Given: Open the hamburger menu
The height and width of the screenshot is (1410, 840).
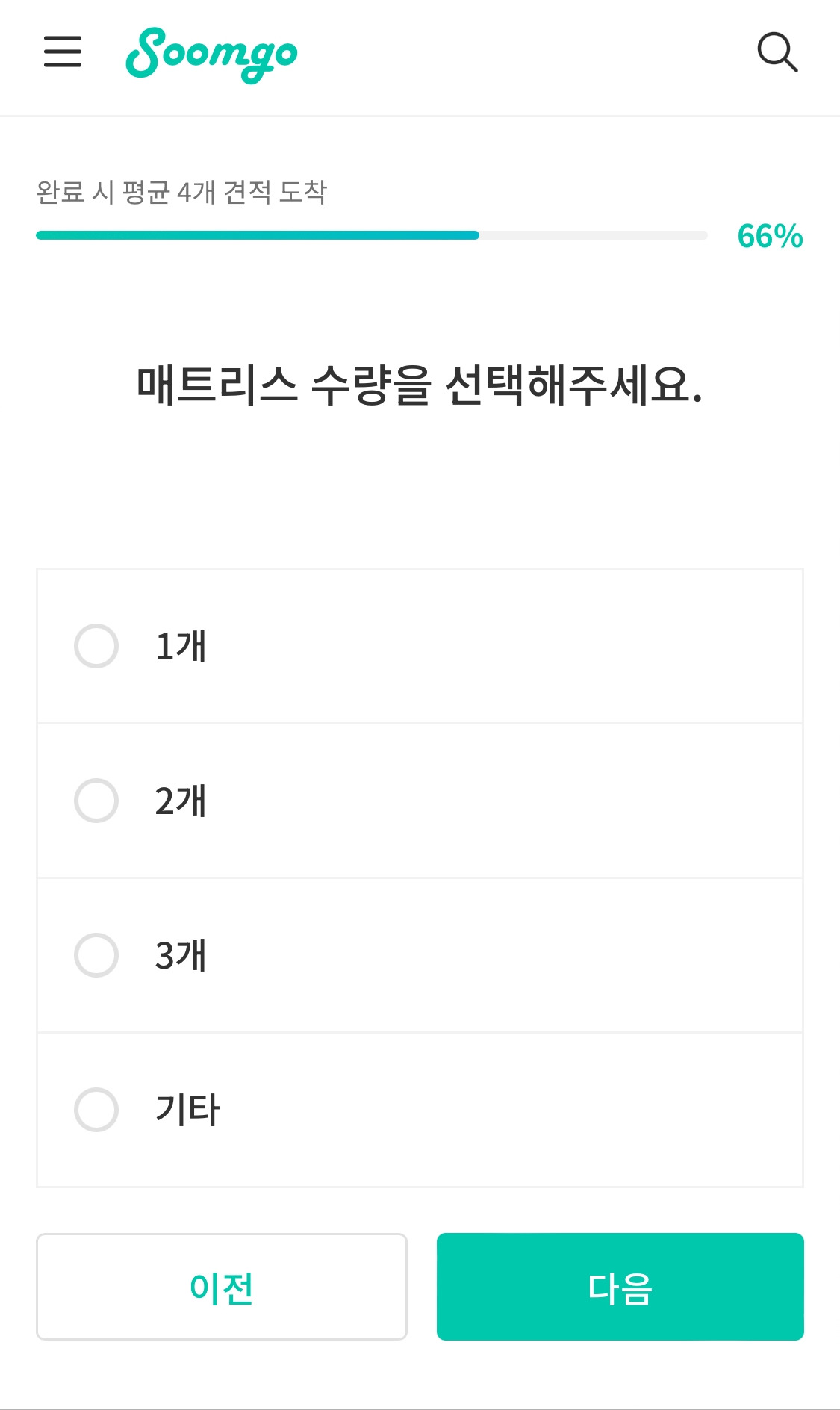Looking at the screenshot, I should (63, 52).
